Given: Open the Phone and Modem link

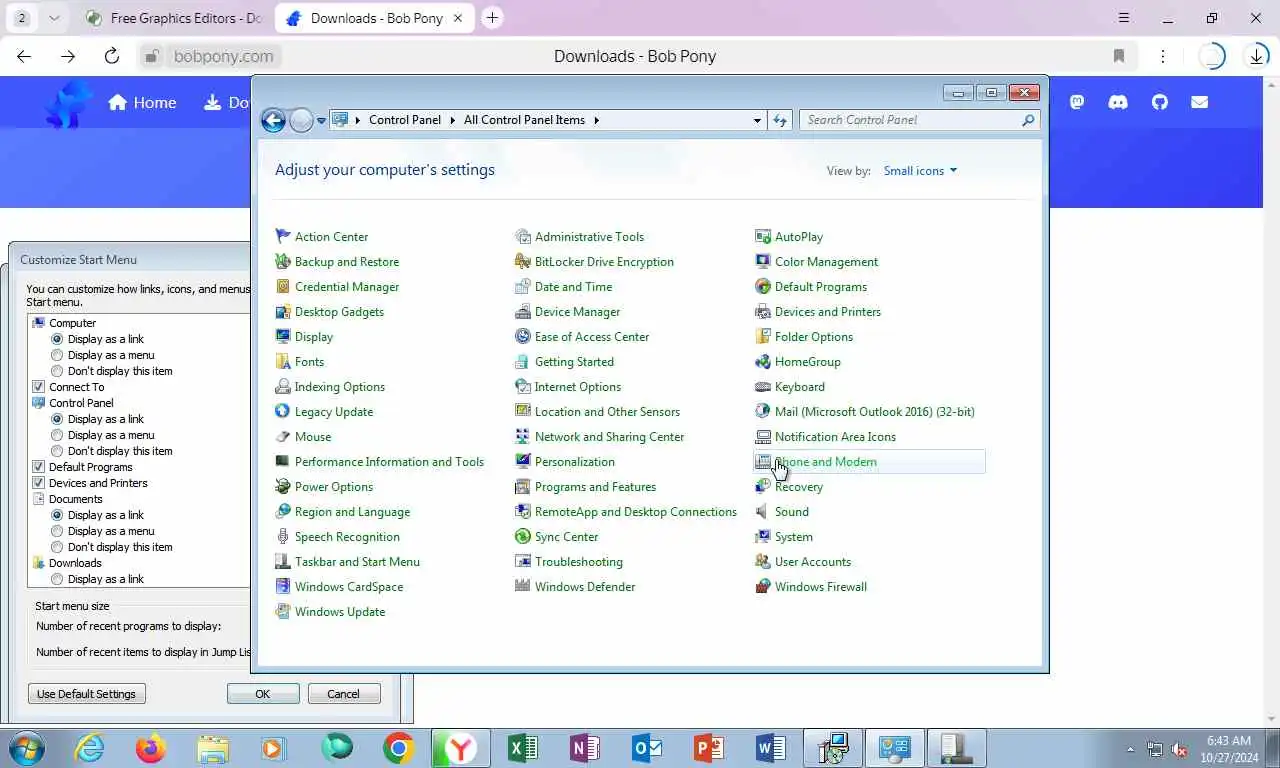Looking at the screenshot, I should coord(825,462).
